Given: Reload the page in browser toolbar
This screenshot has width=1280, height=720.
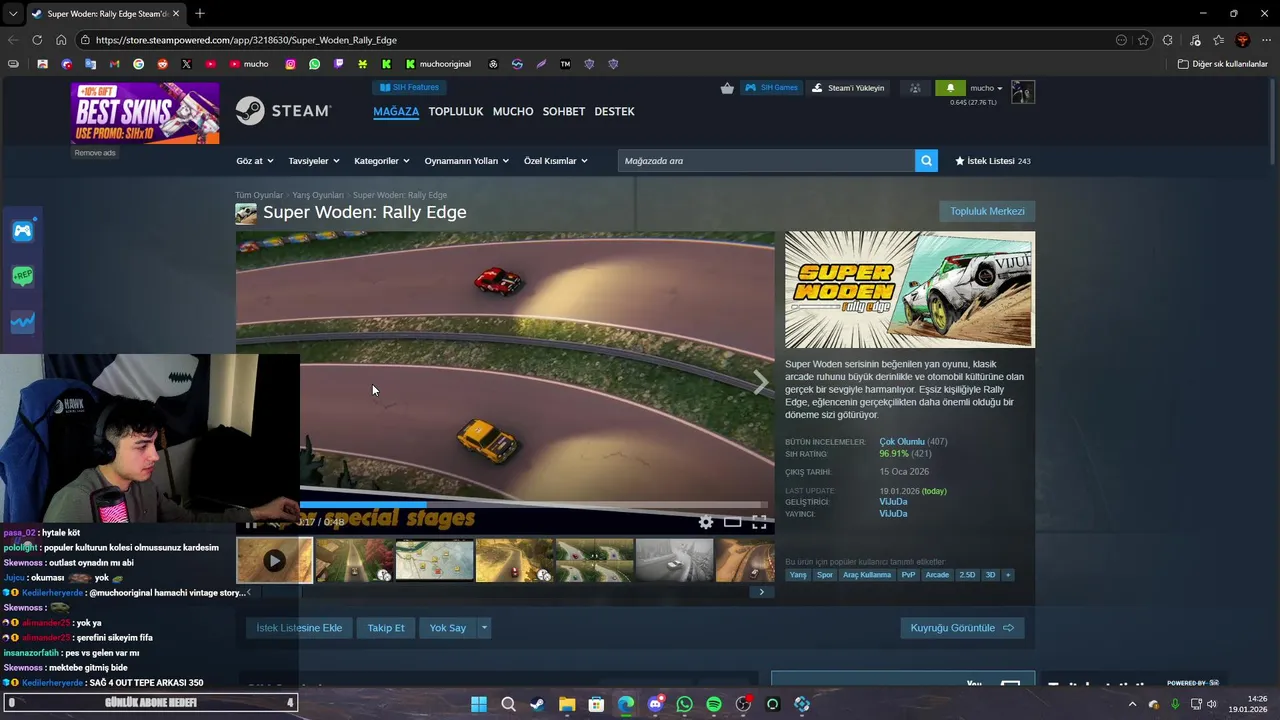Looking at the screenshot, I should (37, 40).
